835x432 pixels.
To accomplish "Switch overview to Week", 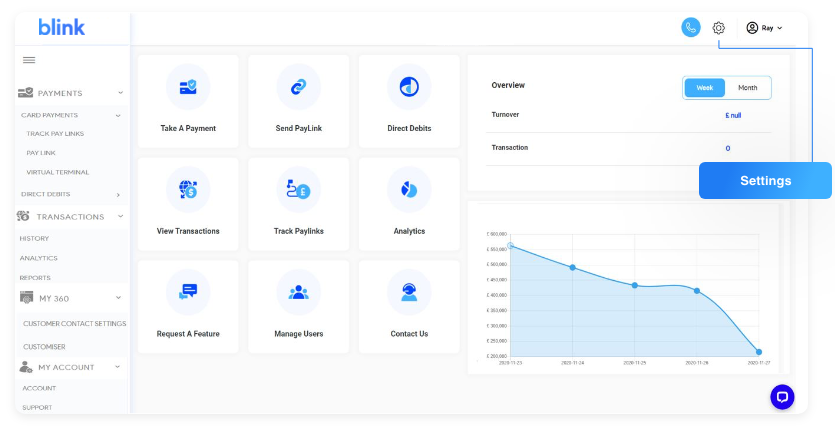I will point(705,88).
